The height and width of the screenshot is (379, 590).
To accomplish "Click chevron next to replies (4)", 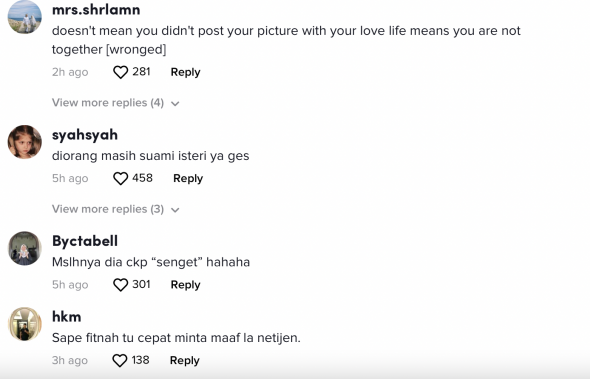I will pos(175,104).
